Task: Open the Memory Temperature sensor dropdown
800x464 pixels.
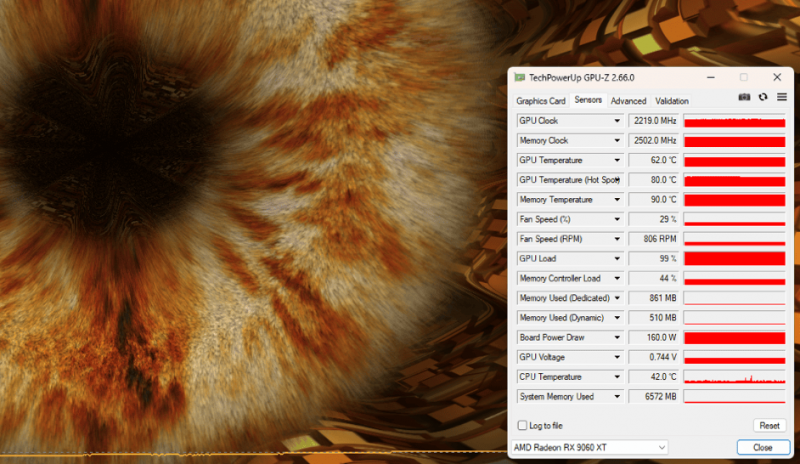Action: point(617,200)
